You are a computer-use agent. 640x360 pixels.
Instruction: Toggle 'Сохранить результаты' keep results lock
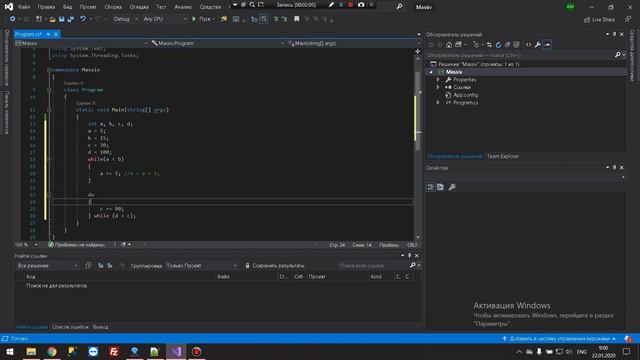pyautogui.click(x=276, y=266)
